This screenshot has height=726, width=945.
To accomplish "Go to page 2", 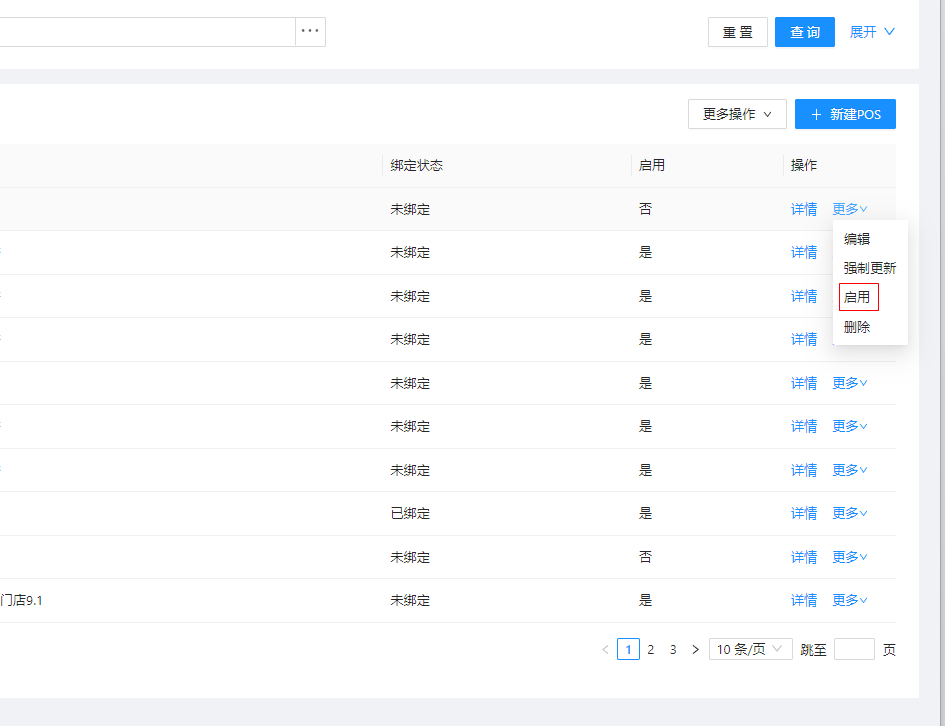I will pos(650,649).
